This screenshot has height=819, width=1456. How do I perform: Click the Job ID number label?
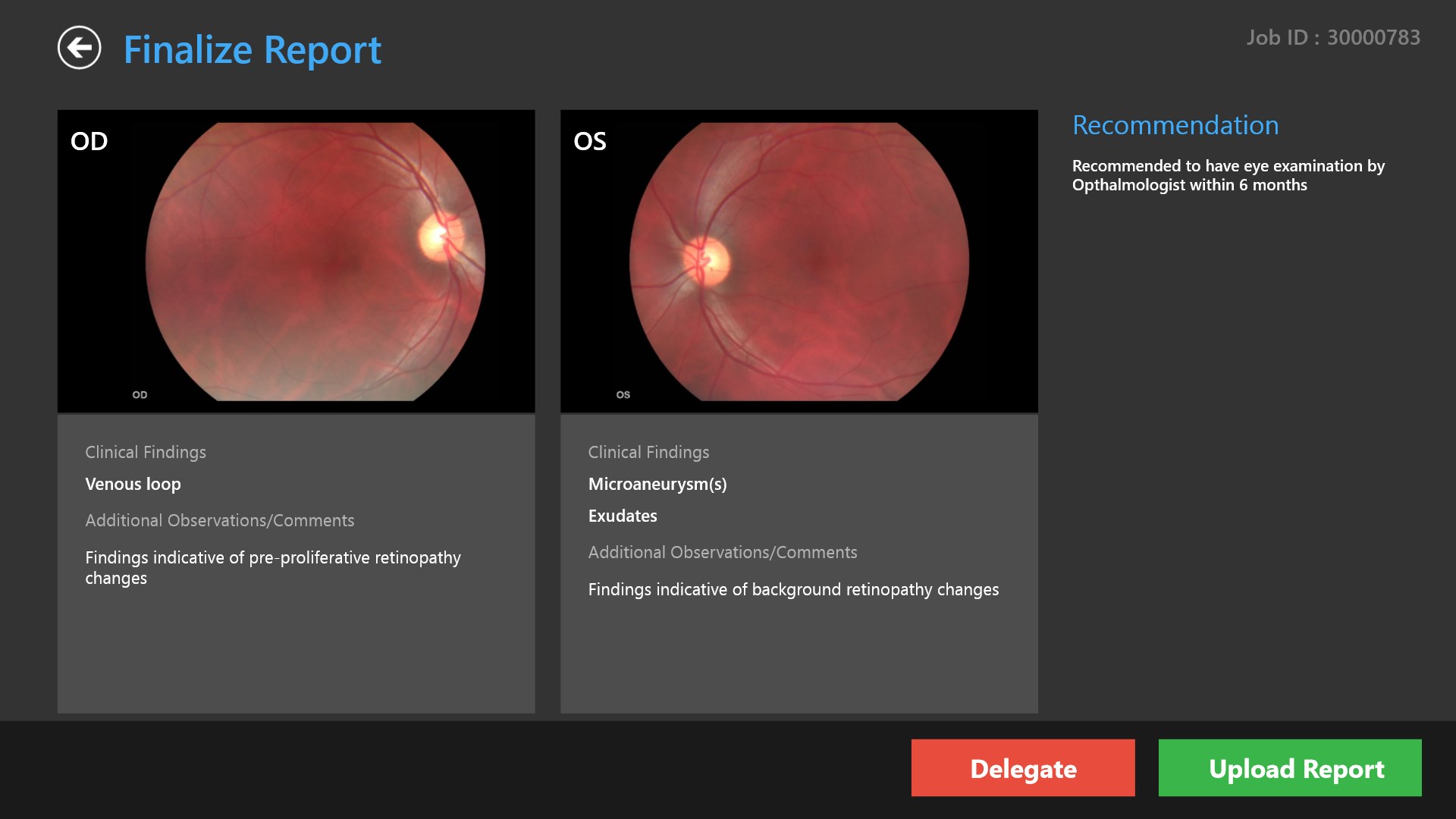[1332, 37]
